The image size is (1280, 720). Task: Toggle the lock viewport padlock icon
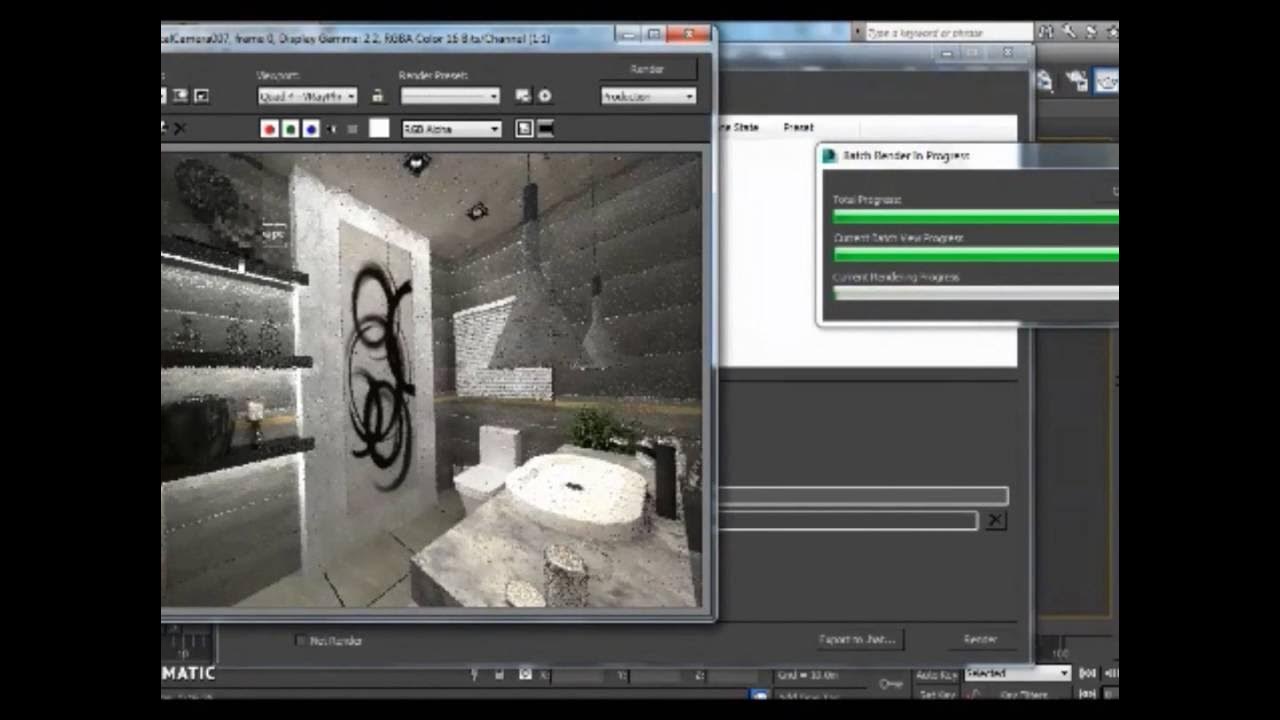click(378, 96)
